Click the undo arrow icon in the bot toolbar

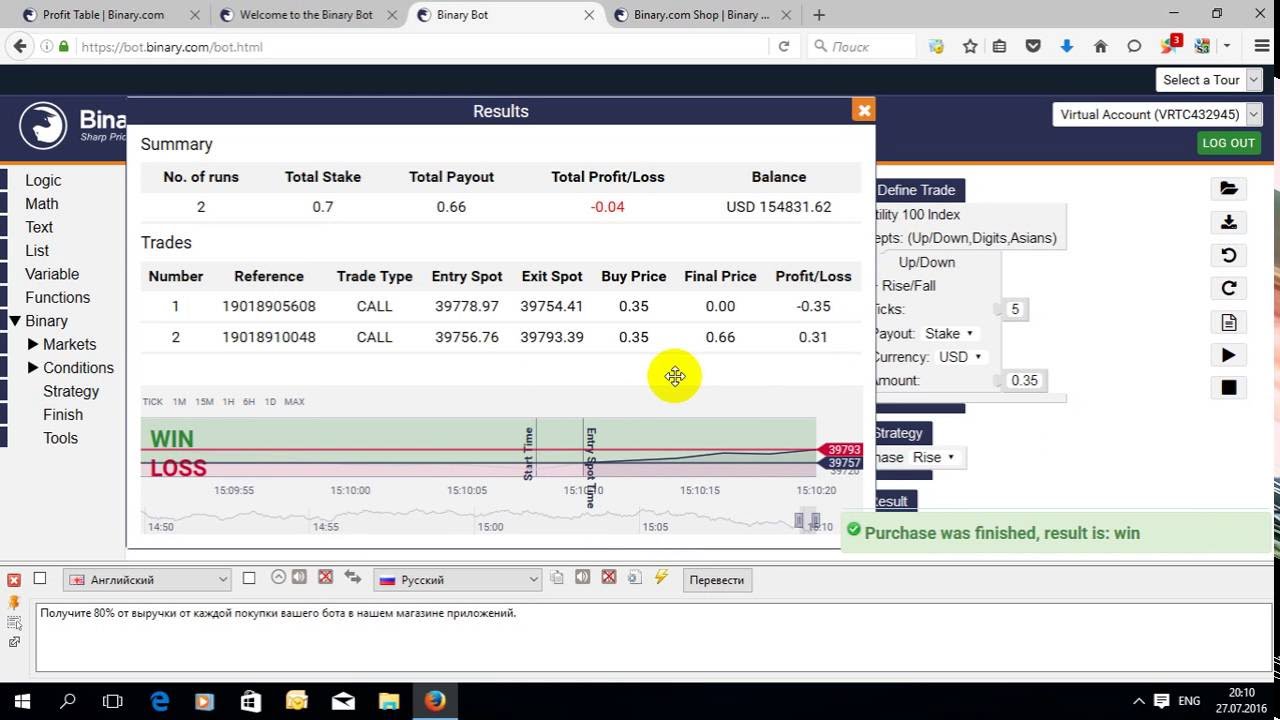[1229, 255]
